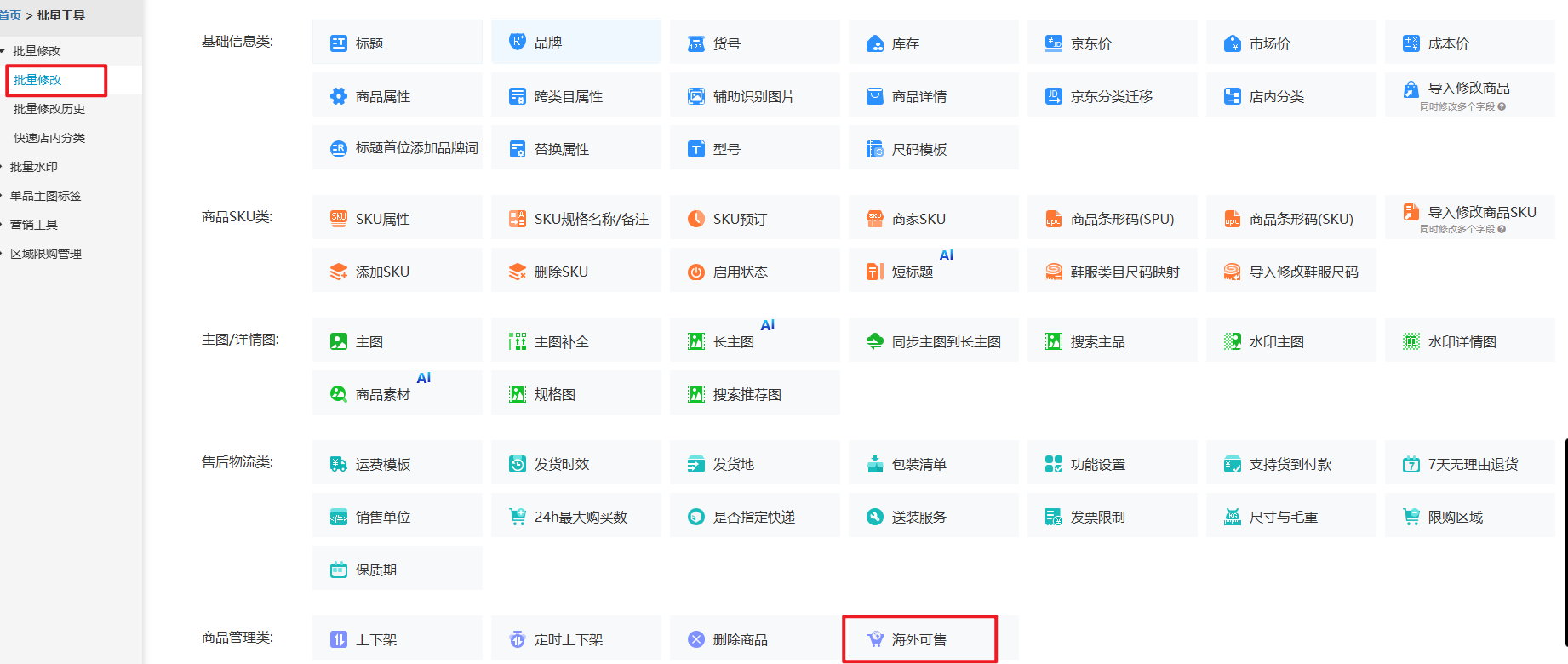Open the 运费模板 truck icon
Viewport: 1568px width, 664px height.
click(x=339, y=464)
